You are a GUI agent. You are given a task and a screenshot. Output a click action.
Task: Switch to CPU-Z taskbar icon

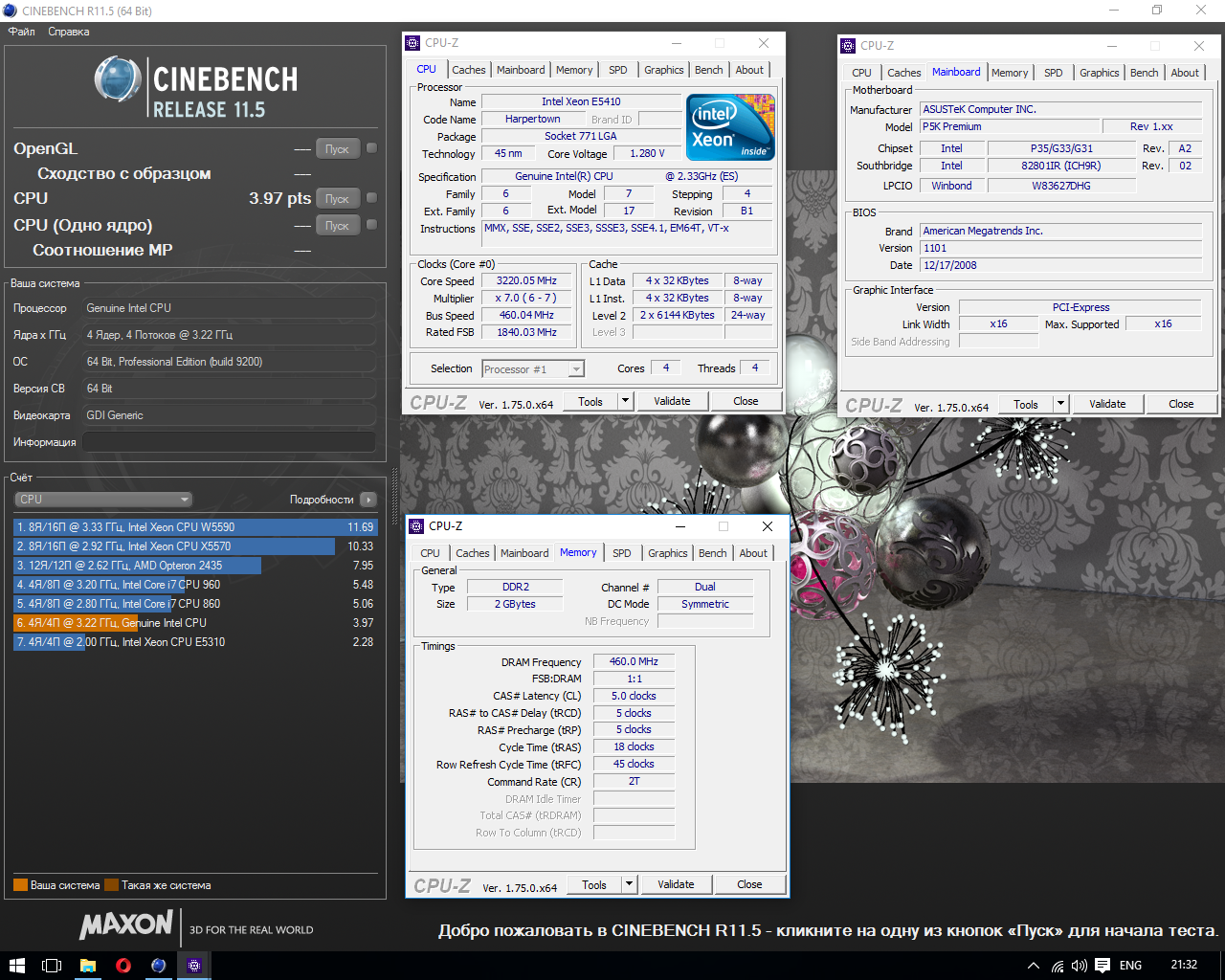(x=194, y=966)
